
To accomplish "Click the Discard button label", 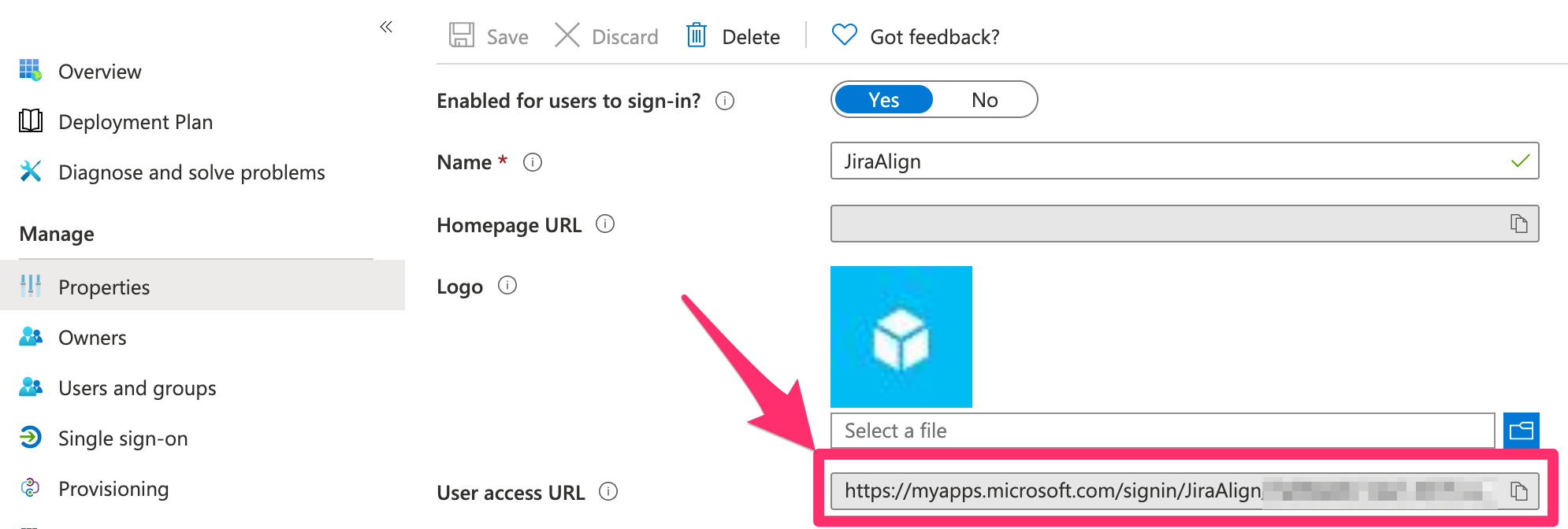I will (x=625, y=37).
